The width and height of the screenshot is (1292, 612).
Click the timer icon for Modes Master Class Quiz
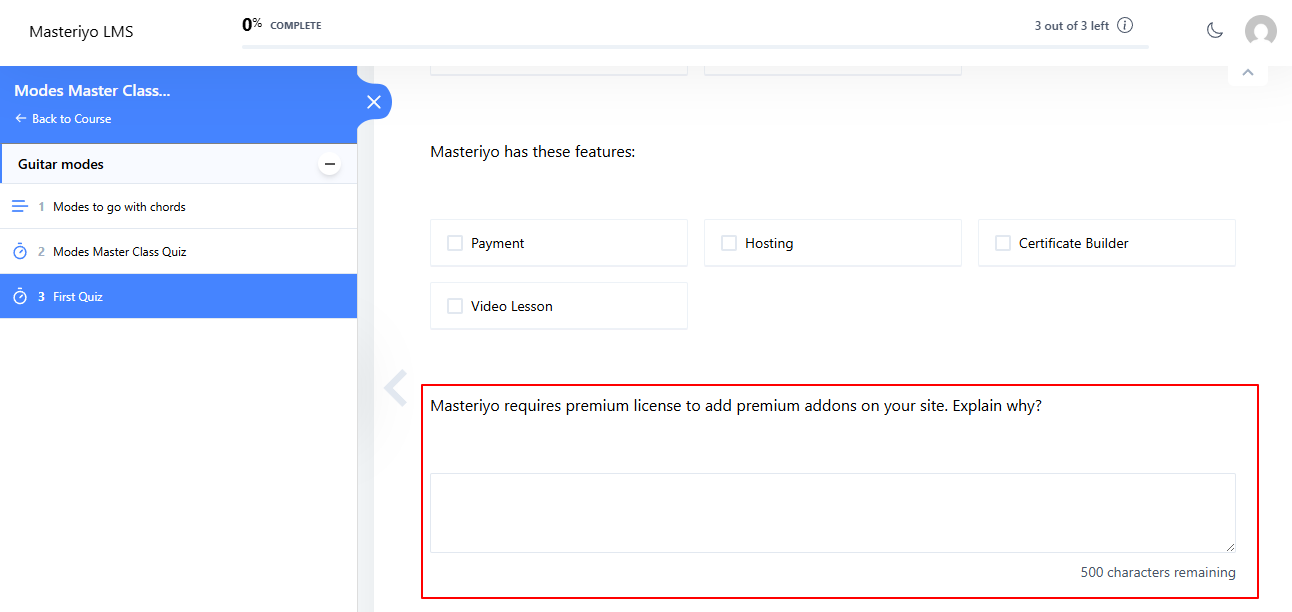20,251
